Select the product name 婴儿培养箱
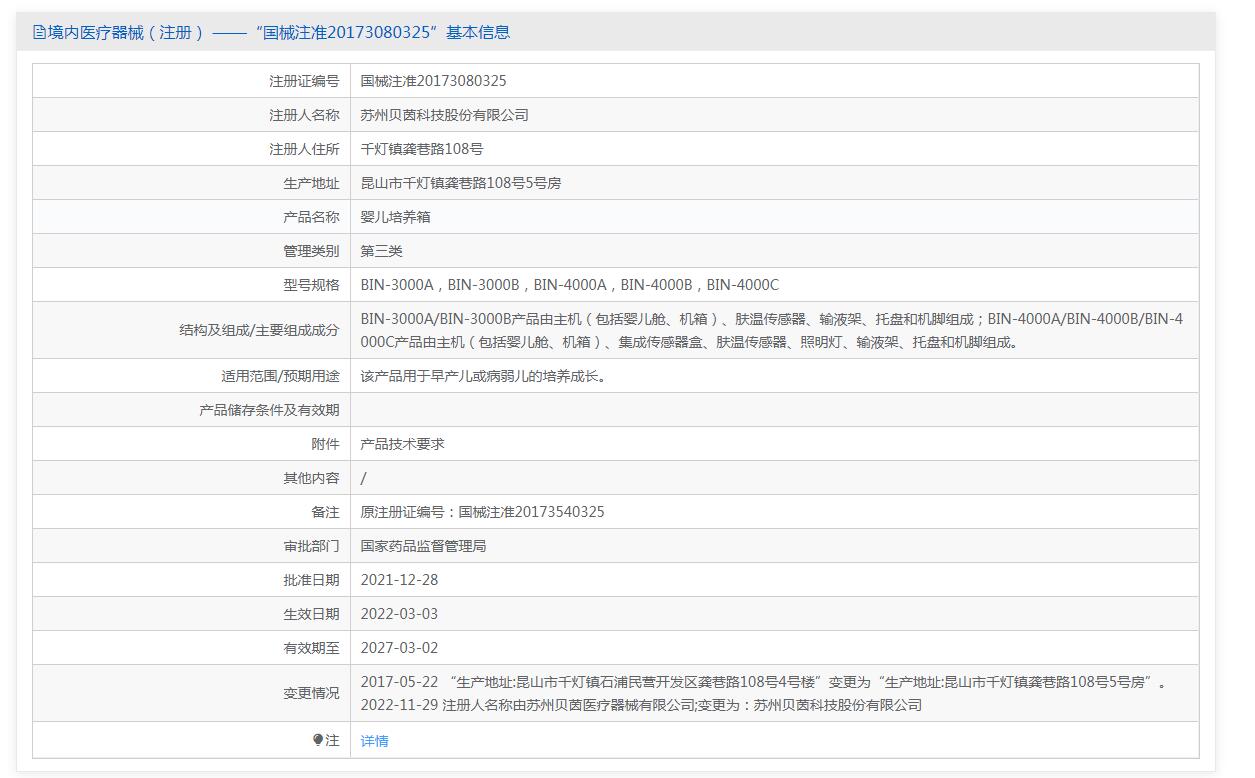This screenshot has height=778, width=1255. click(x=395, y=217)
